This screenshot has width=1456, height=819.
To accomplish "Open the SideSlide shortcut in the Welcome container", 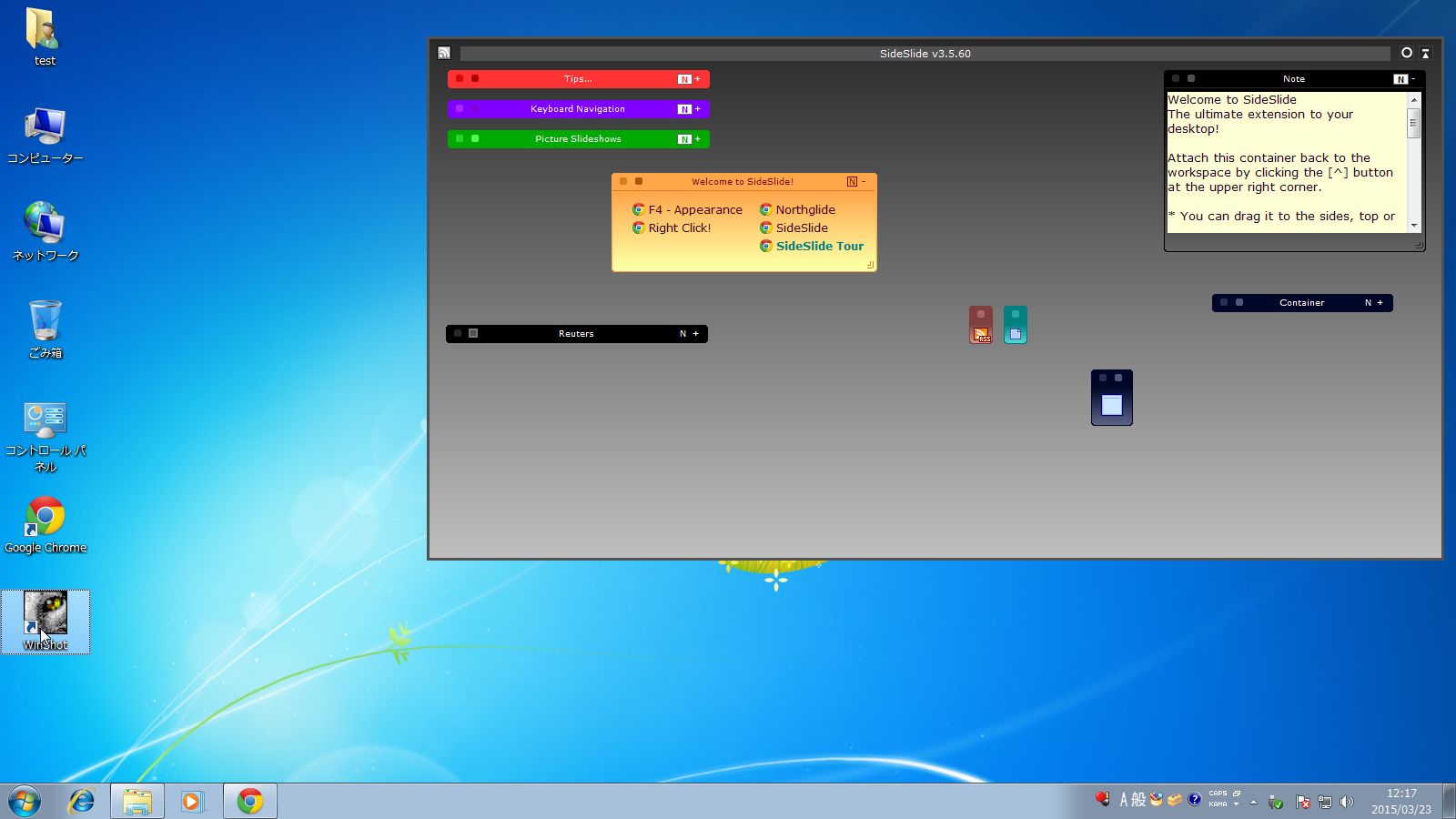I will (x=794, y=228).
